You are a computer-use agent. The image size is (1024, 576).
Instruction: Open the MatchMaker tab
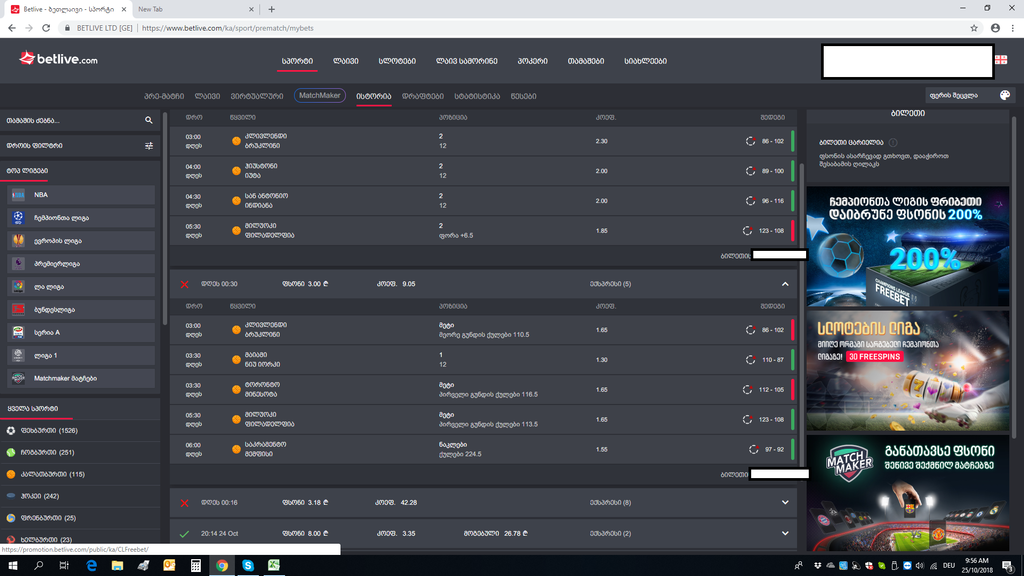click(319, 96)
